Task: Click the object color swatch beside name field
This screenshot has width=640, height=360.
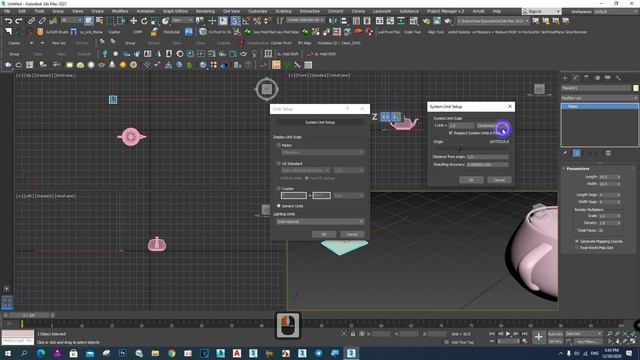Action: point(636,88)
